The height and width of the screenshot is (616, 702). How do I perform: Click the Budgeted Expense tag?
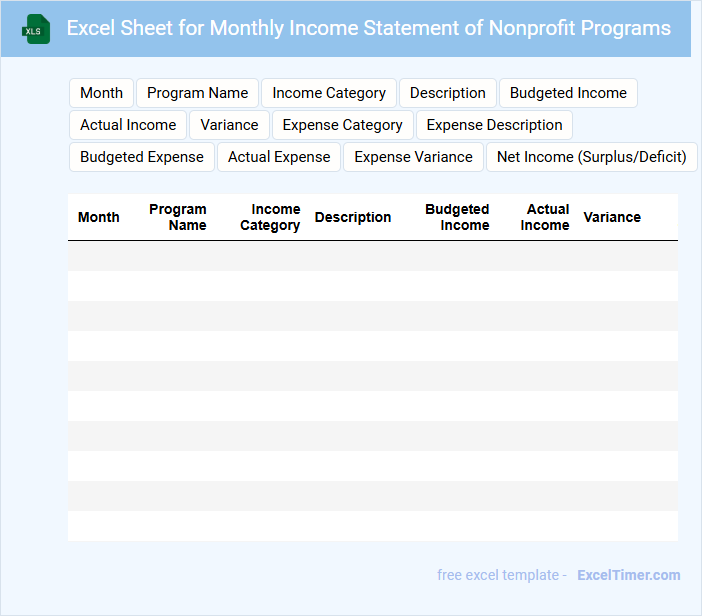(141, 157)
